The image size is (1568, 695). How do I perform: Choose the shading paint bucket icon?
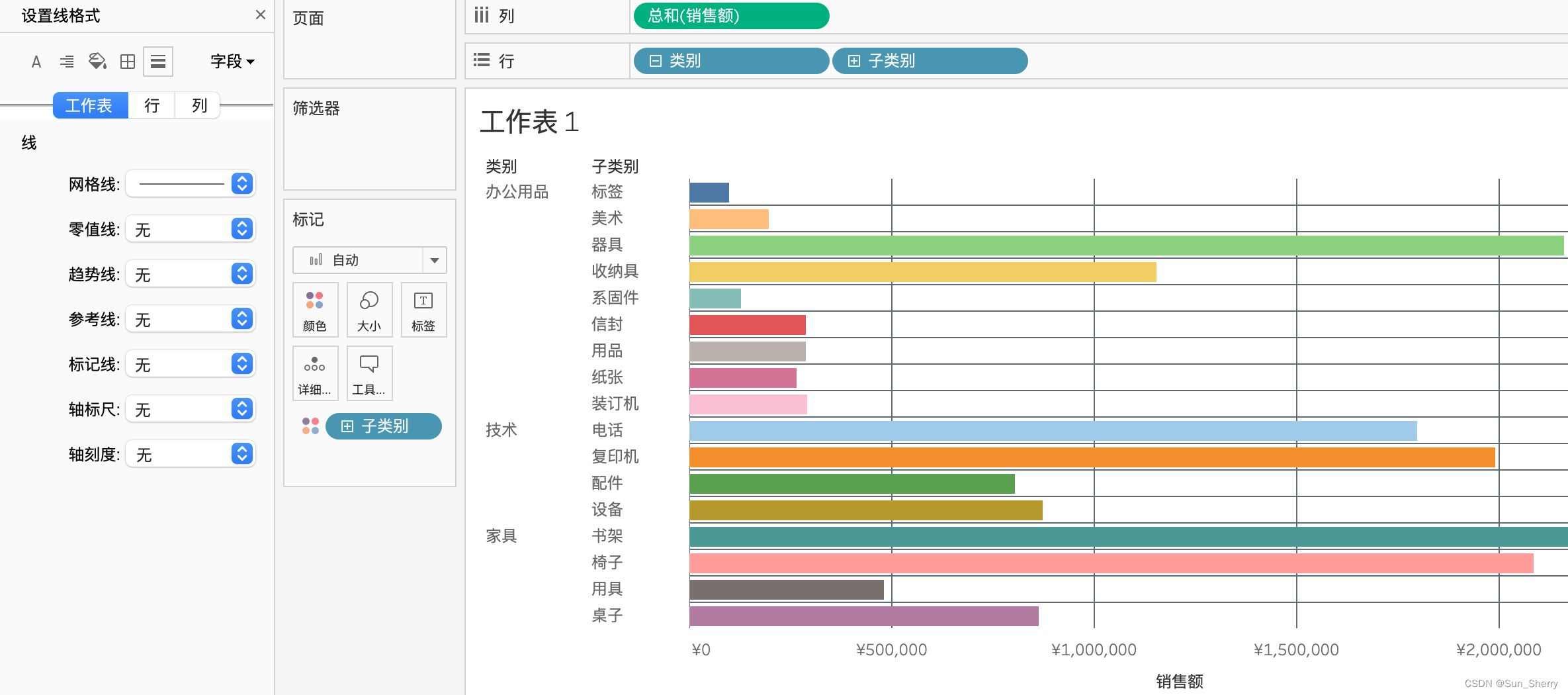tap(97, 62)
